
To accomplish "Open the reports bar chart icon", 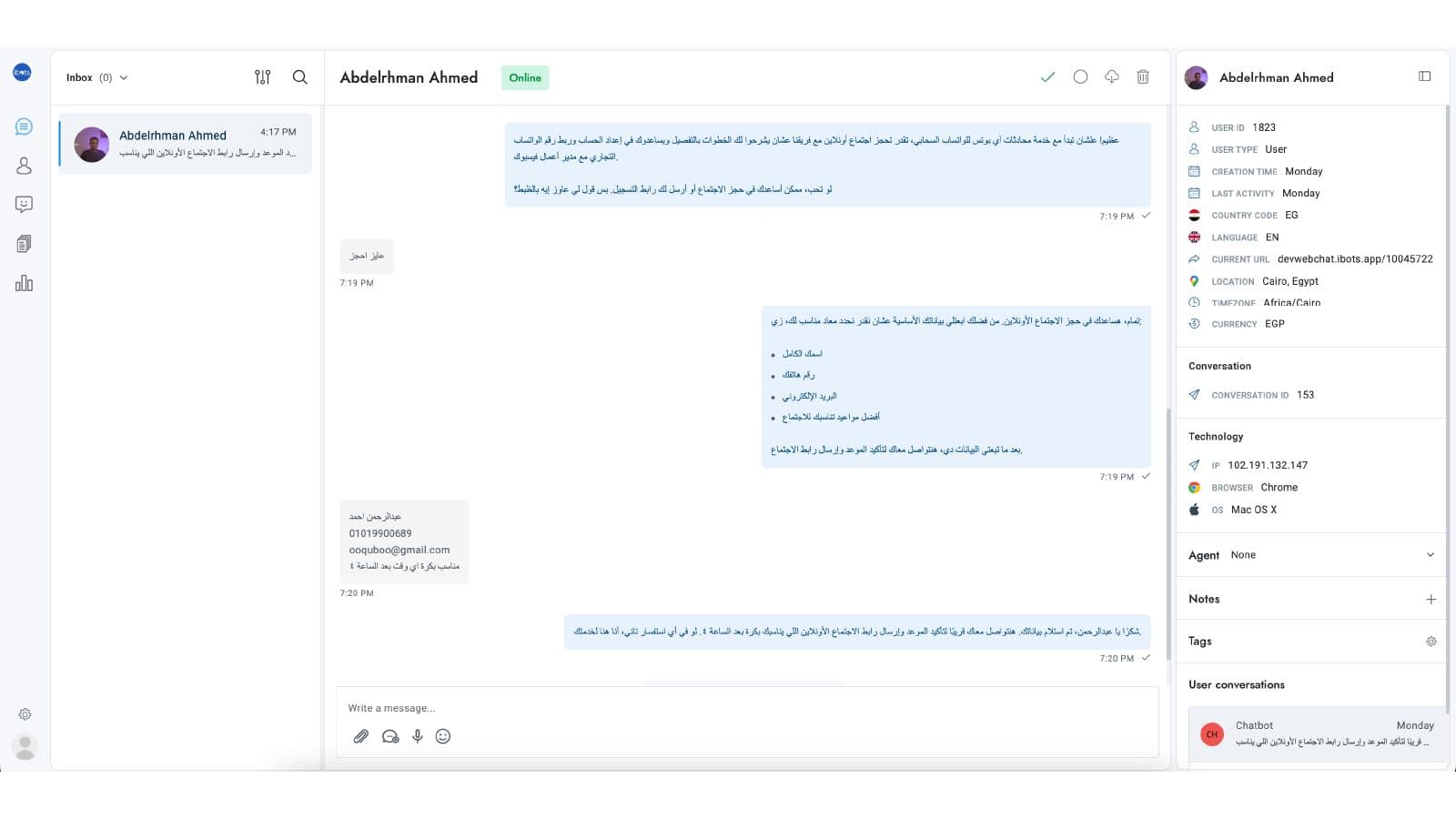I will 24,283.
